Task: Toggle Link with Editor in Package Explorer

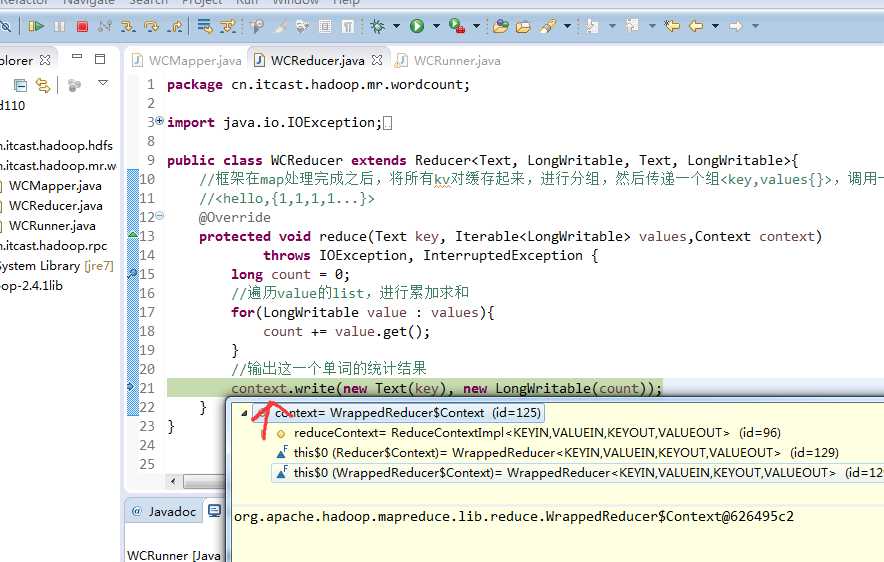Action: (43, 85)
